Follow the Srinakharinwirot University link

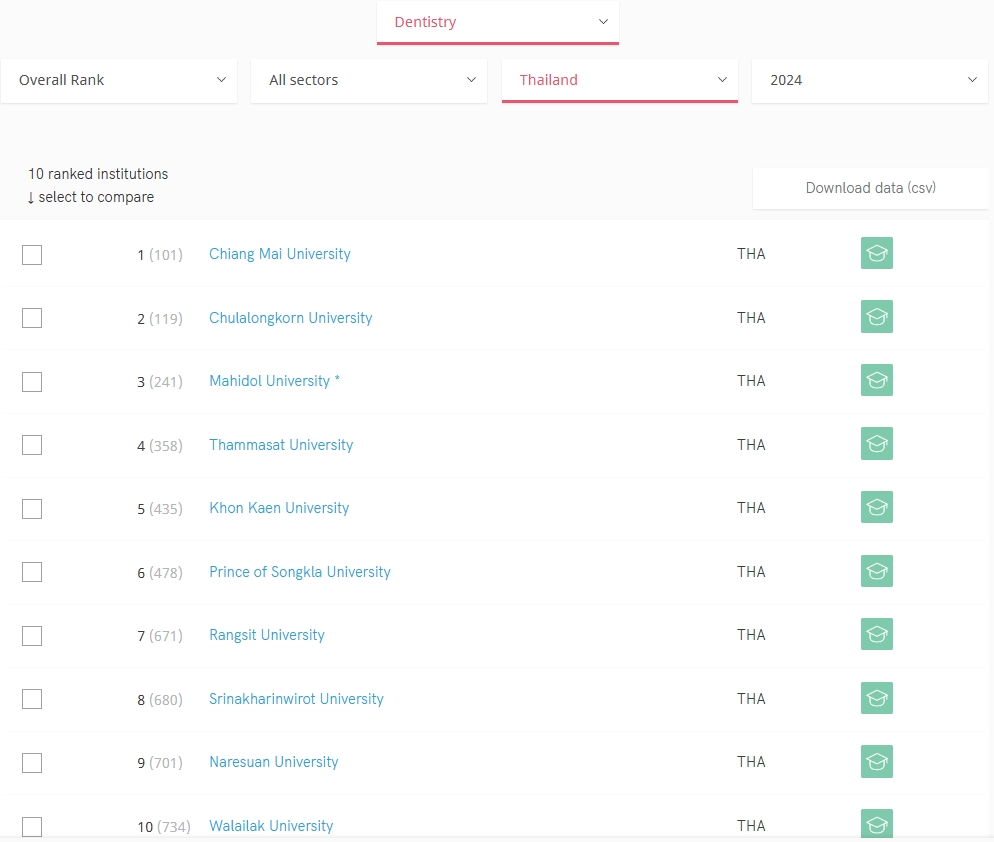296,699
